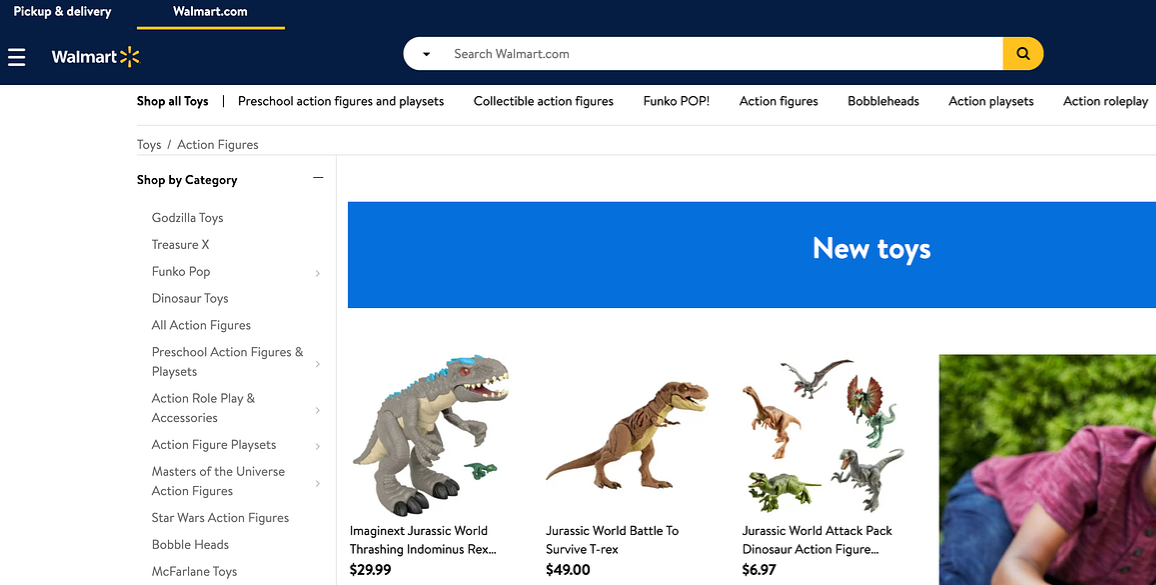The height and width of the screenshot is (585, 1156).
Task: Expand the Funko Pop chevron
Action: (x=318, y=273)
